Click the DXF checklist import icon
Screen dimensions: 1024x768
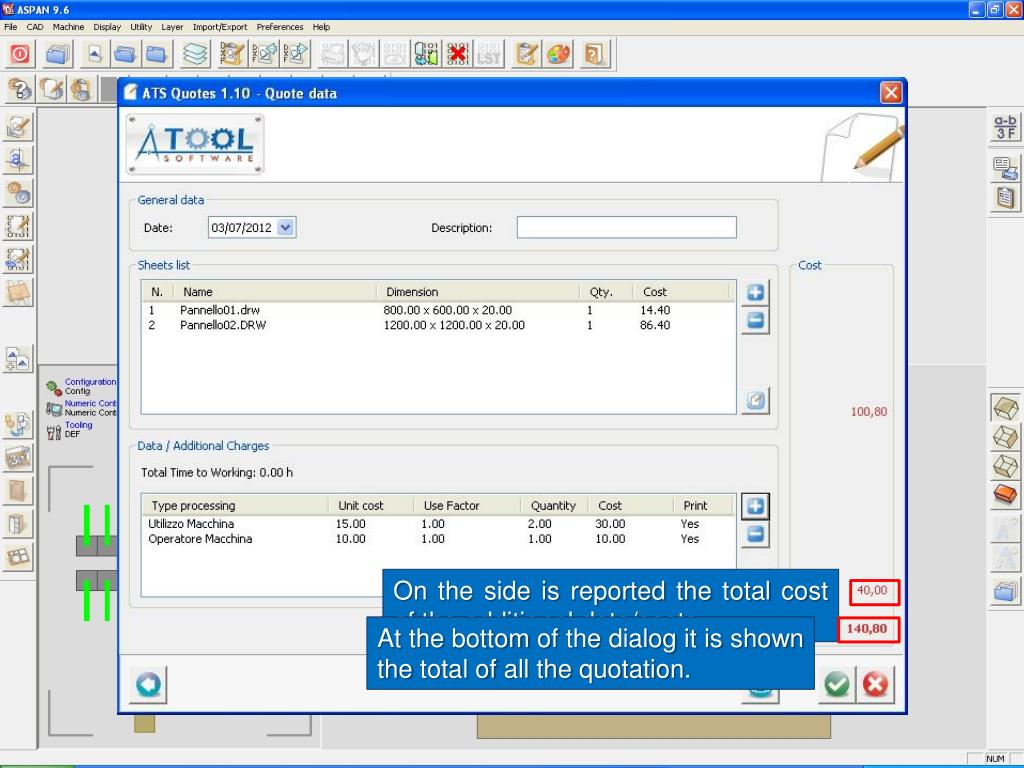[232, 54]
